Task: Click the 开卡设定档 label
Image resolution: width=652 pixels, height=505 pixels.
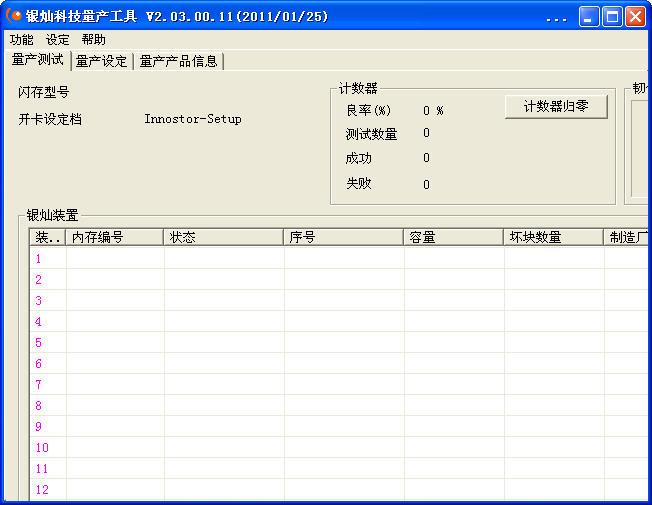Action: [x=50, y=119]
